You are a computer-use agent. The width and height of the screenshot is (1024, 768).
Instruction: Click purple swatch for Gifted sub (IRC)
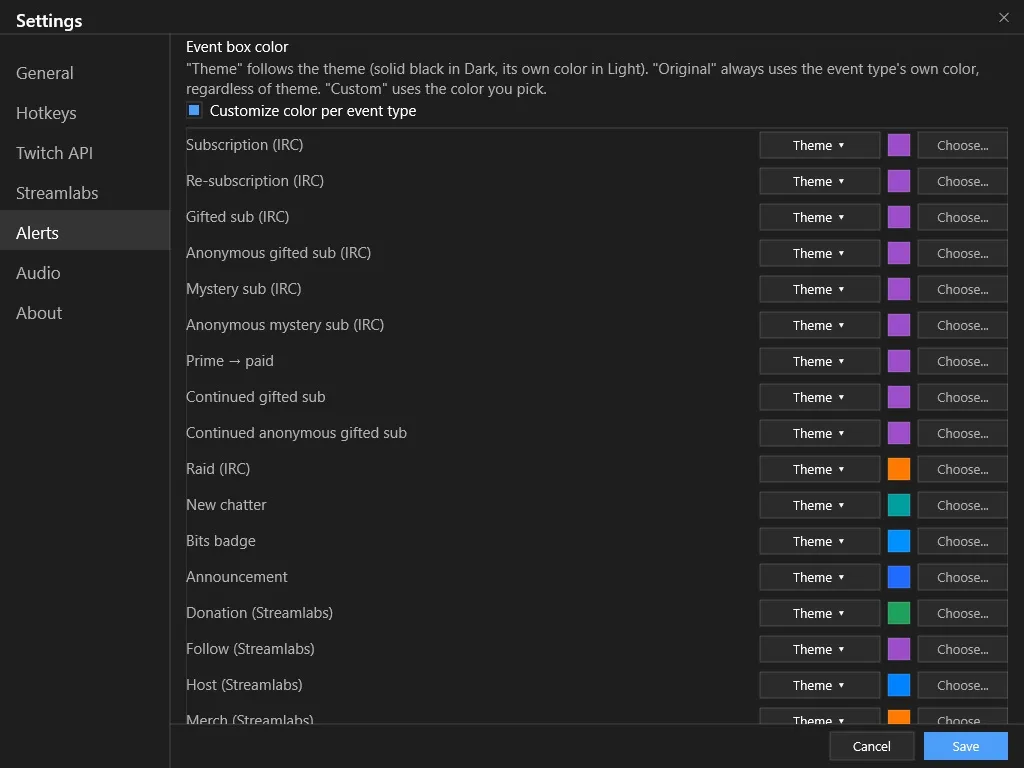899,217
